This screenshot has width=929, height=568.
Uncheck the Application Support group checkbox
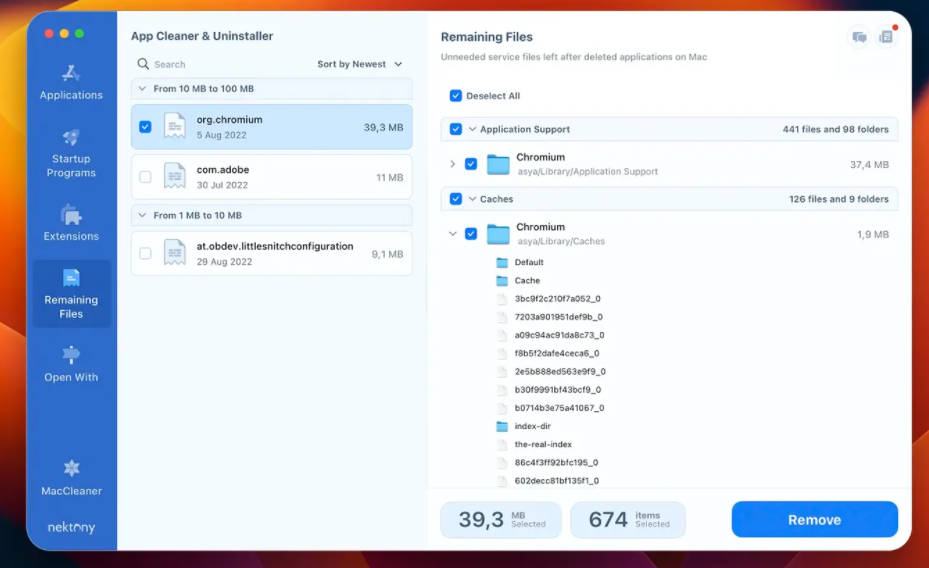(x=456, y=129)
